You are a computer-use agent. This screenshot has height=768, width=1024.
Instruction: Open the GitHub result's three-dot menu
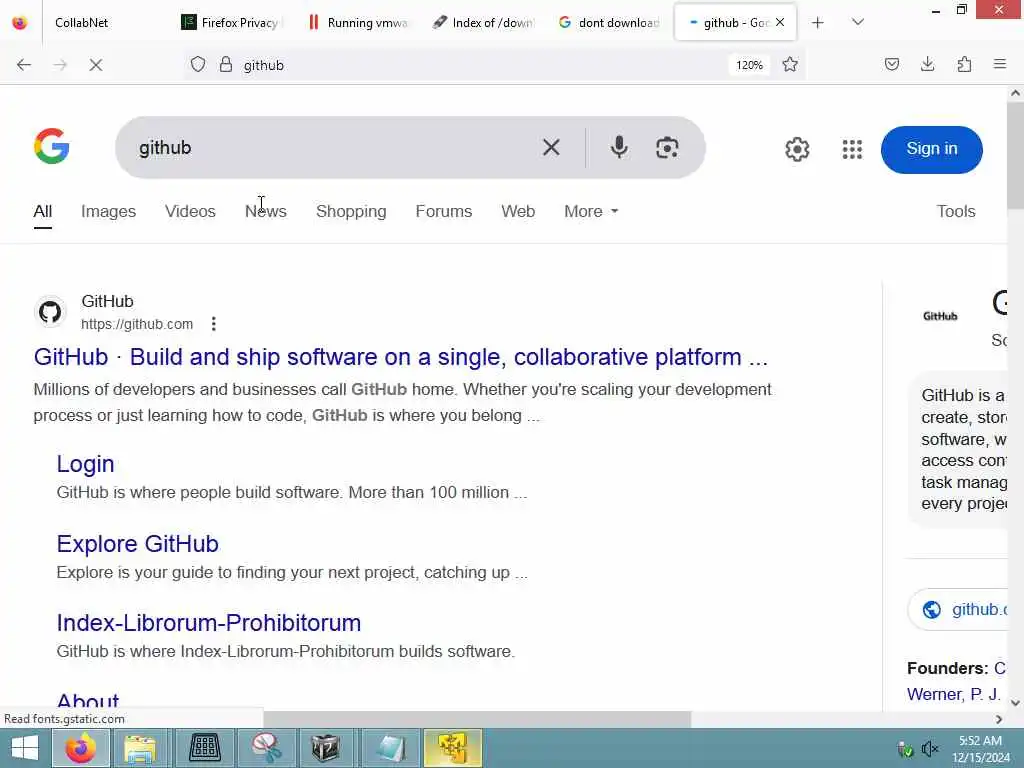[x=214, y=324]
